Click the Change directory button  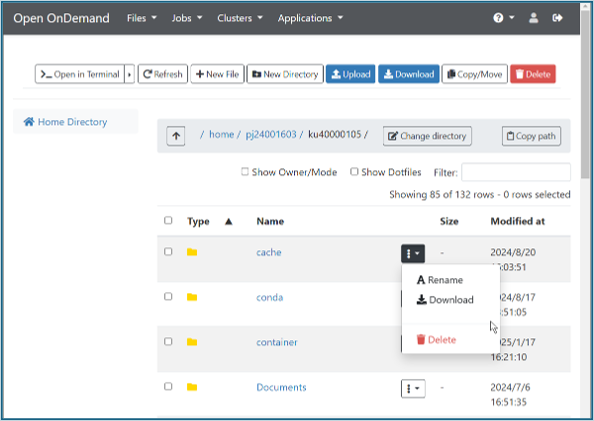coord(427,136)
